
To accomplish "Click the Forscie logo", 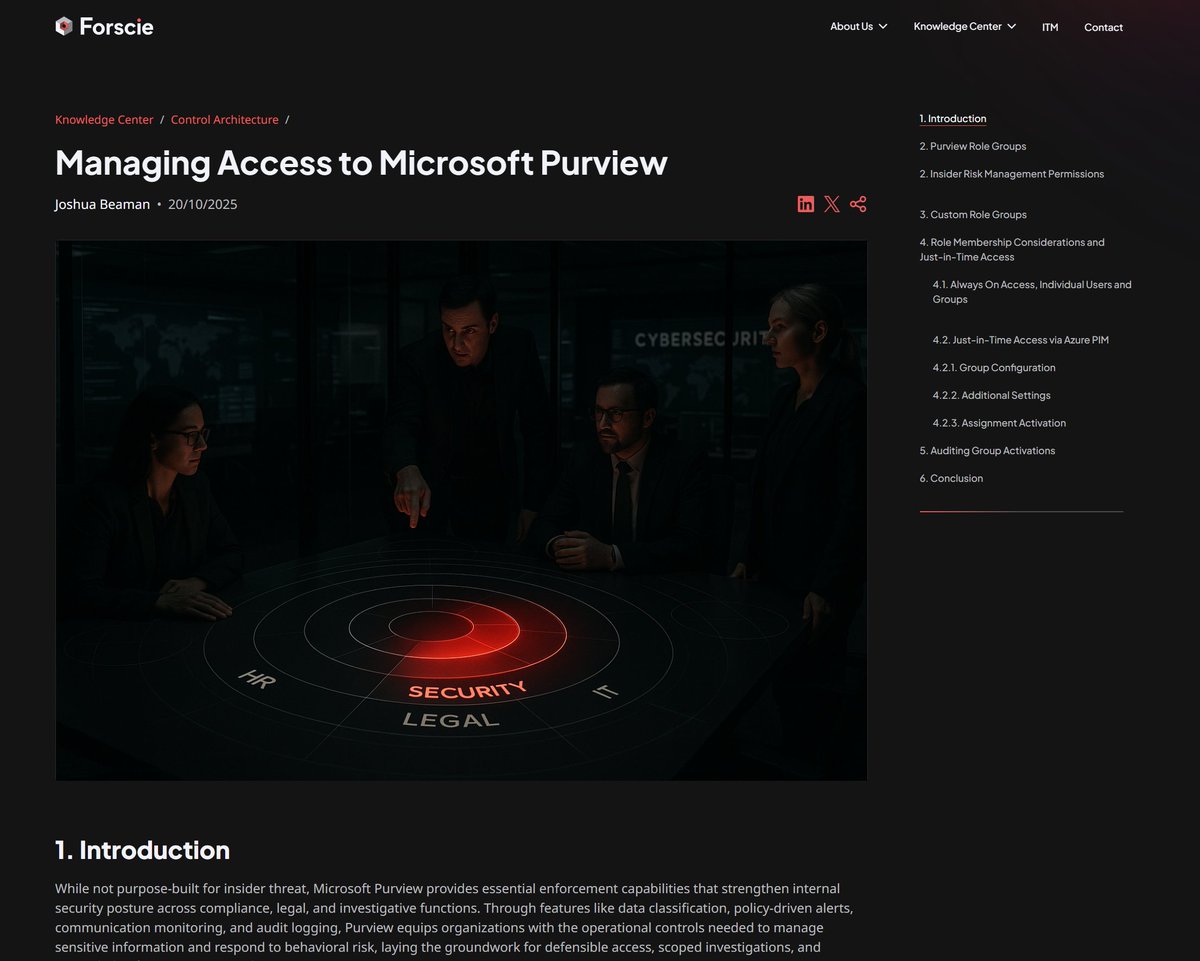I will (x=104, y=26).
